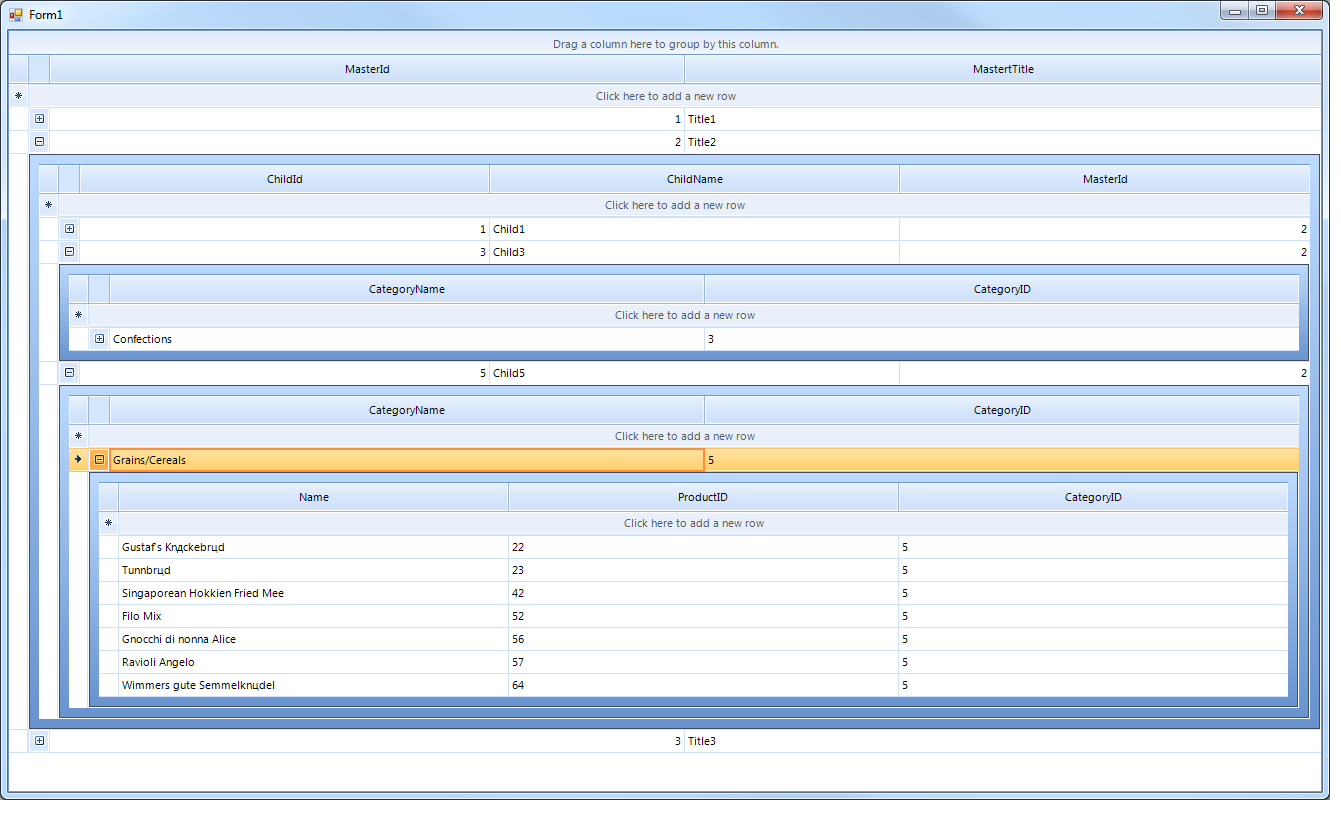Select the Tunnbrцd product name
Viewport: 1341px width, 821px height.
click(x=314, y=570)
